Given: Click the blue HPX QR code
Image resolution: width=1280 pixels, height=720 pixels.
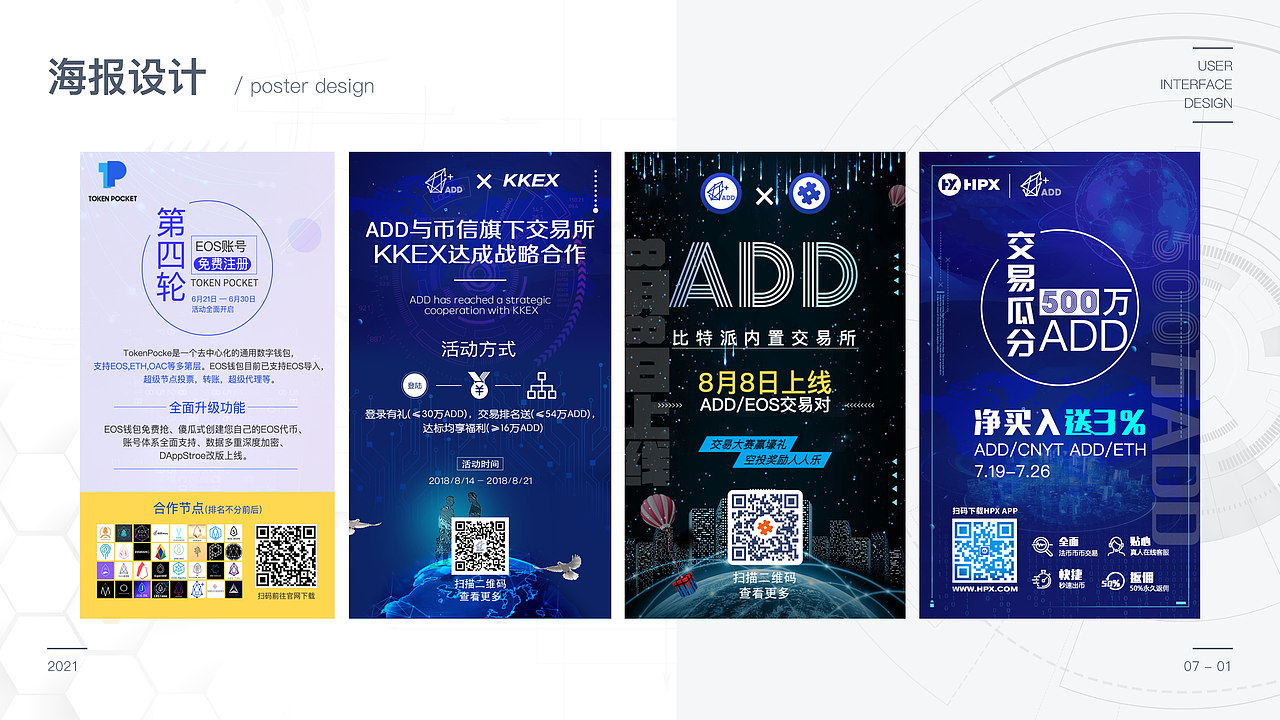Looking at the screenshot, I should pyautogui.click(x=985, y=551).
